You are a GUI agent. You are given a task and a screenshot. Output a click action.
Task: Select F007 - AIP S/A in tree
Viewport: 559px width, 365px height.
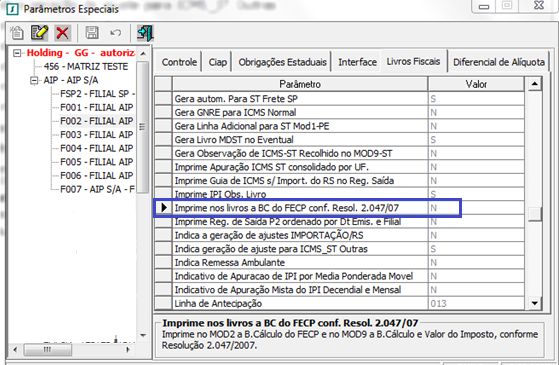point(97,189)
